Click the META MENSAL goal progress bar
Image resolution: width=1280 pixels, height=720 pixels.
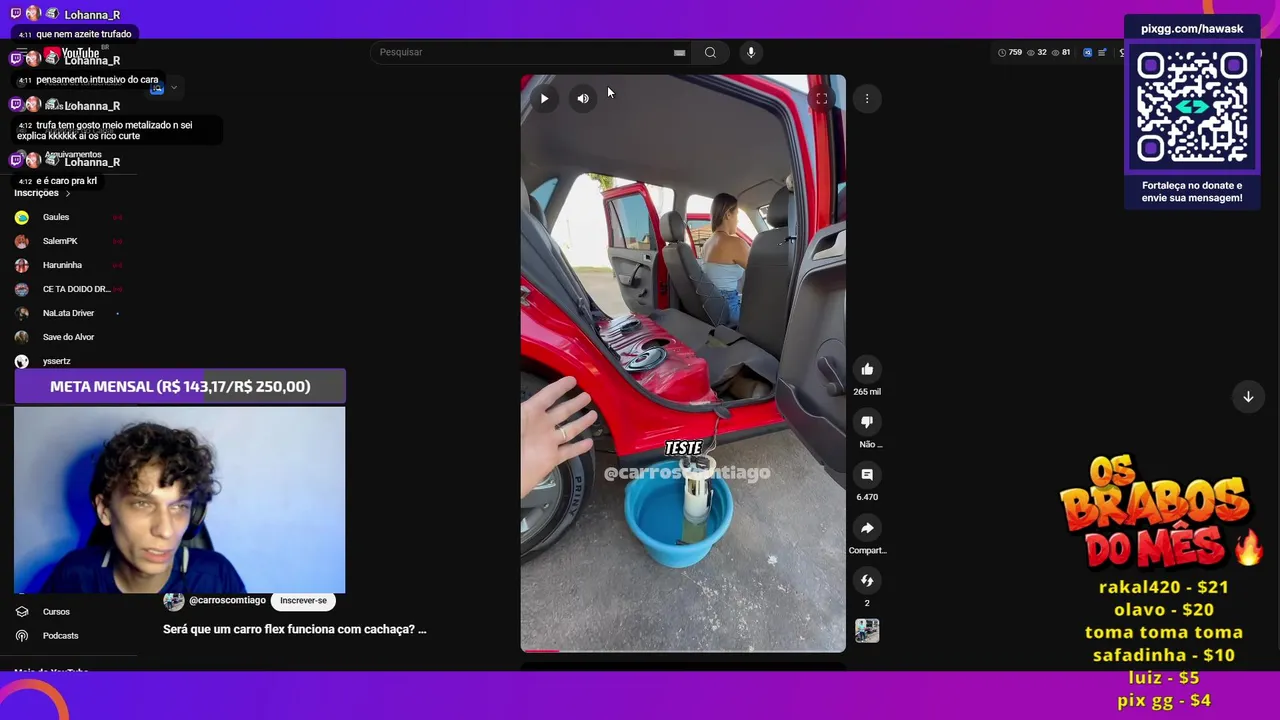click(x=180, y=386)
